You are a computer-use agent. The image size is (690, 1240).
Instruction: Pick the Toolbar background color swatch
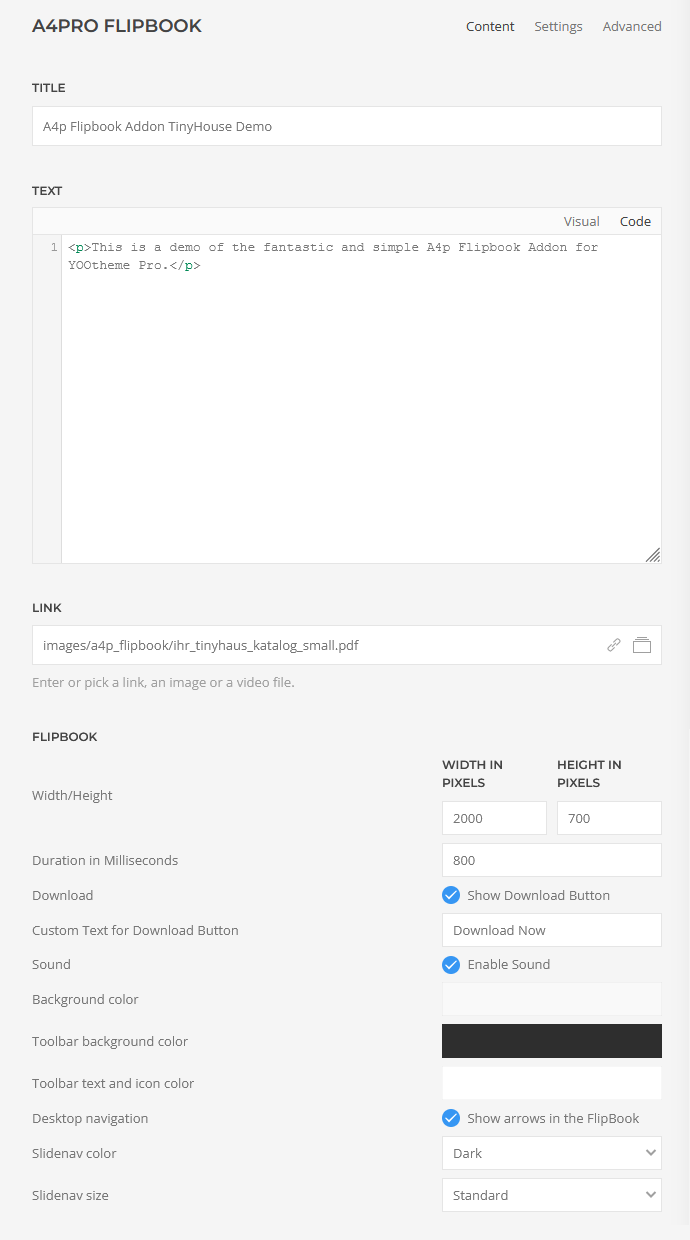552,1041
